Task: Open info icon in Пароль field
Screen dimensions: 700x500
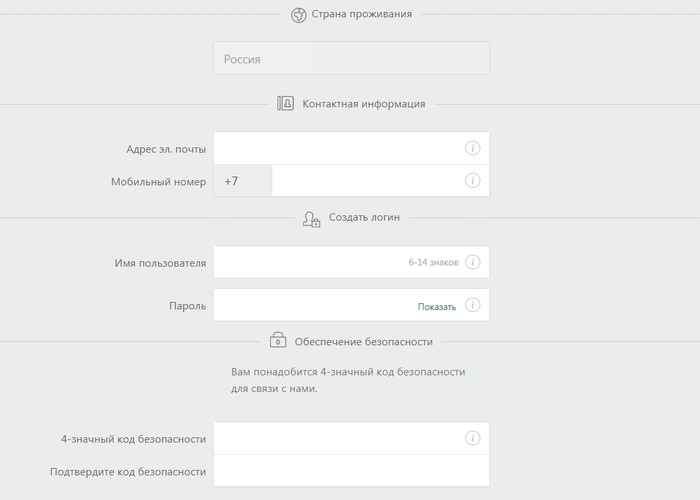Action: [x=472, y=305]
